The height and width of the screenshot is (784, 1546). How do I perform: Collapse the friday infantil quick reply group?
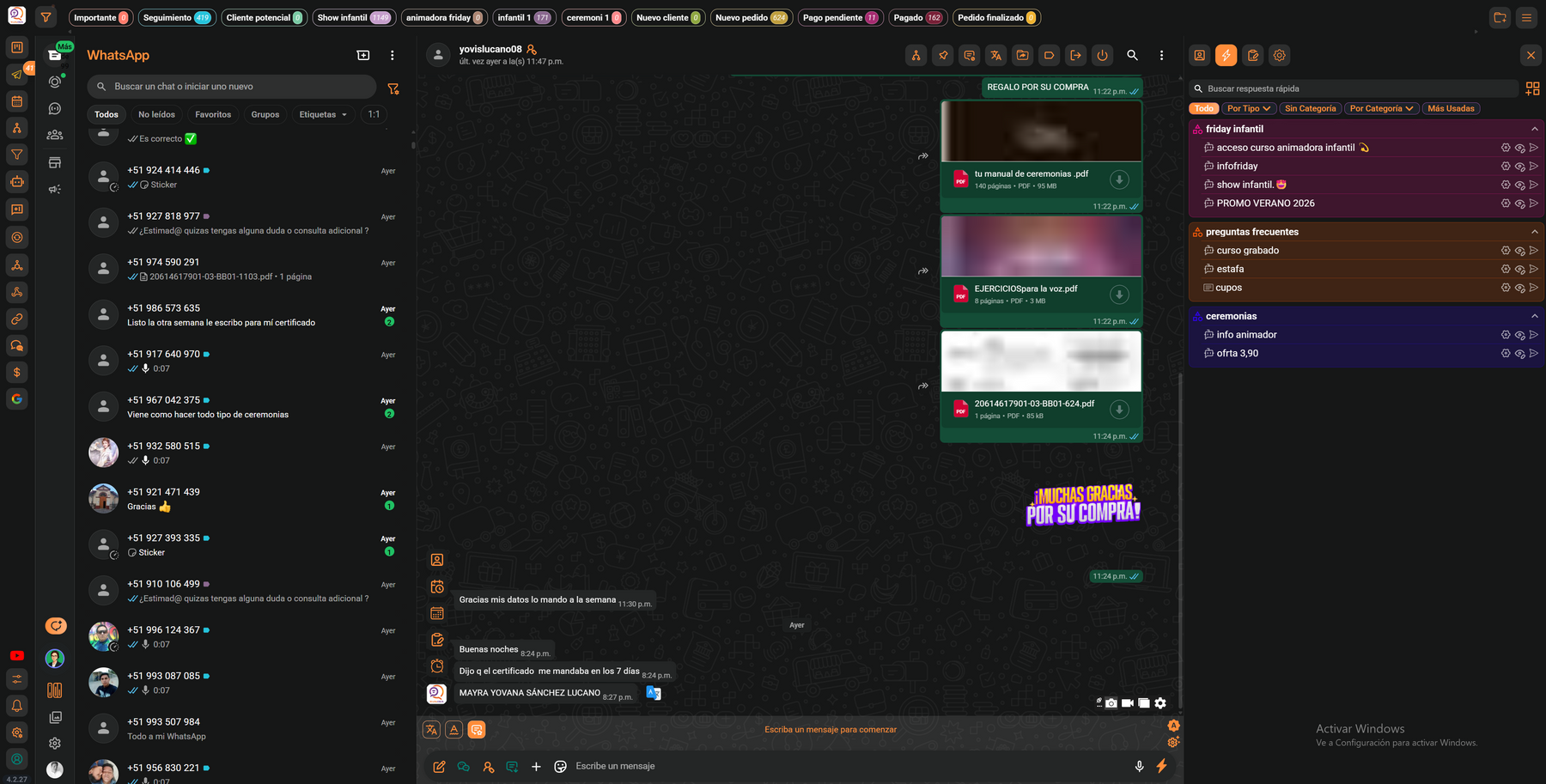(x=1535, y=128)
